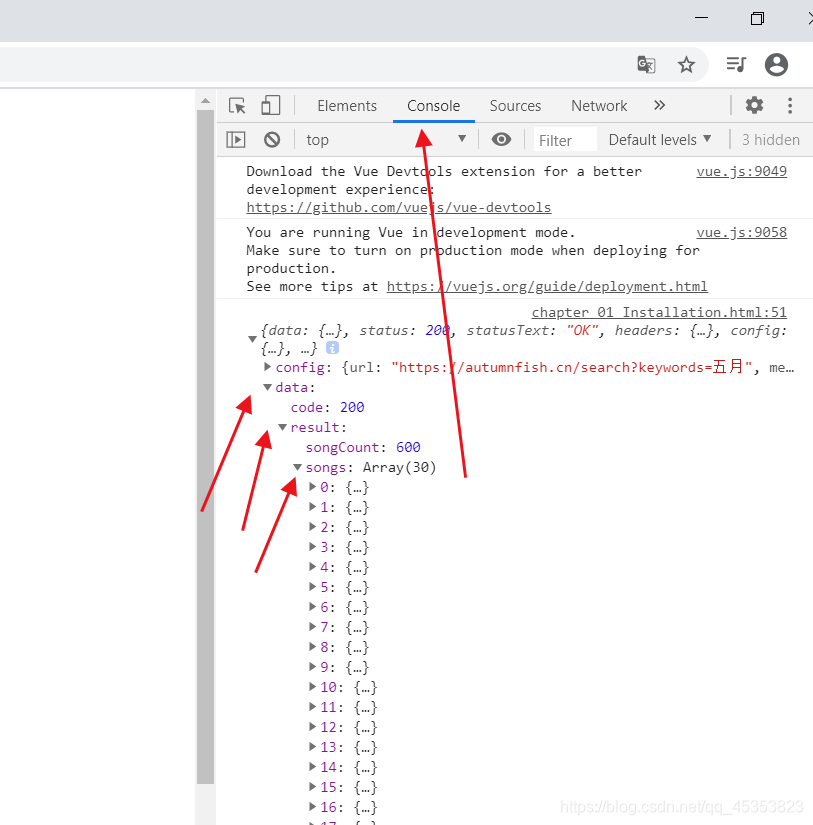
Task: Select the code: 200 entry
Action: (327, 407)
